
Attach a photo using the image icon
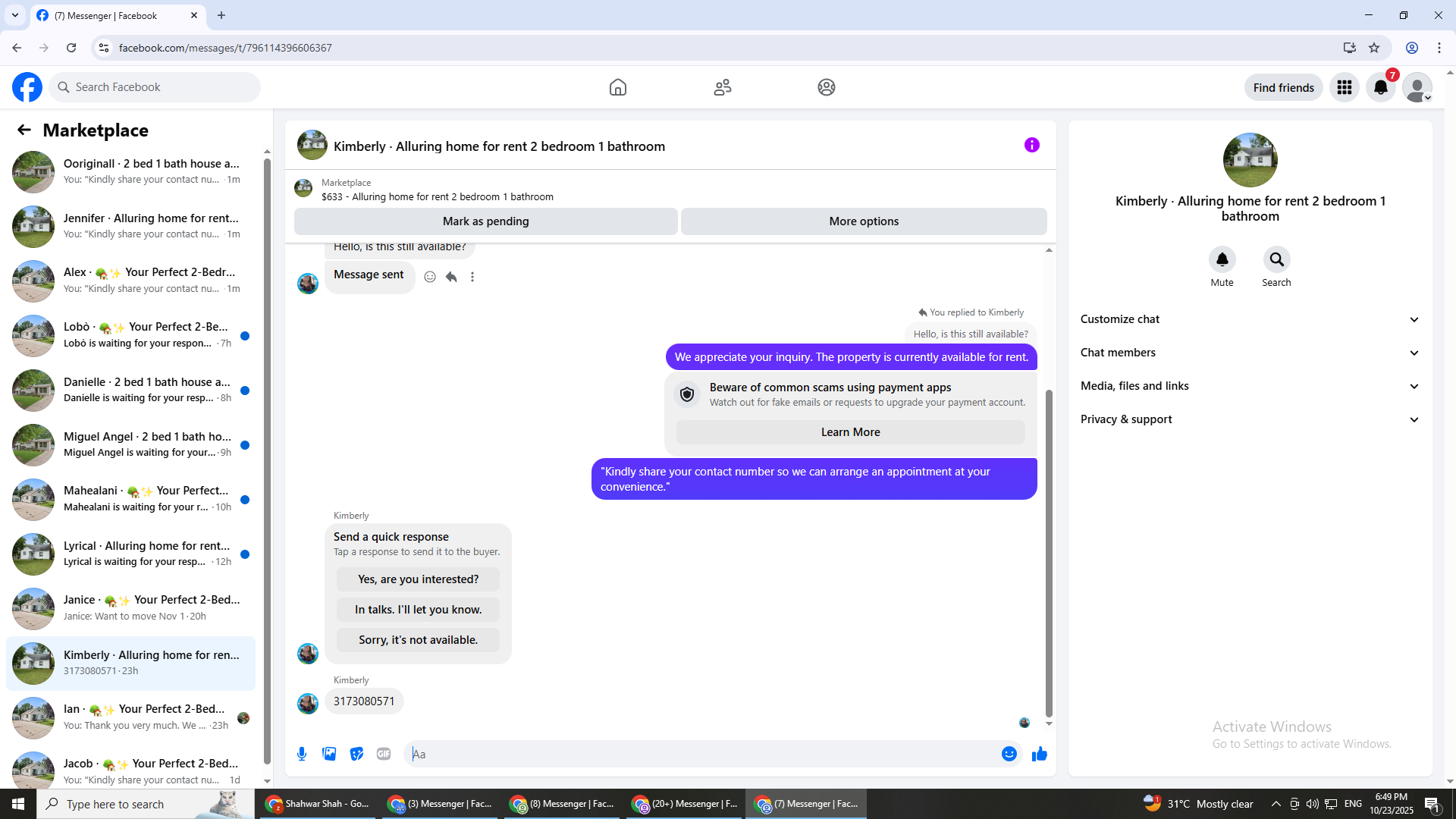tap(329, 754)
